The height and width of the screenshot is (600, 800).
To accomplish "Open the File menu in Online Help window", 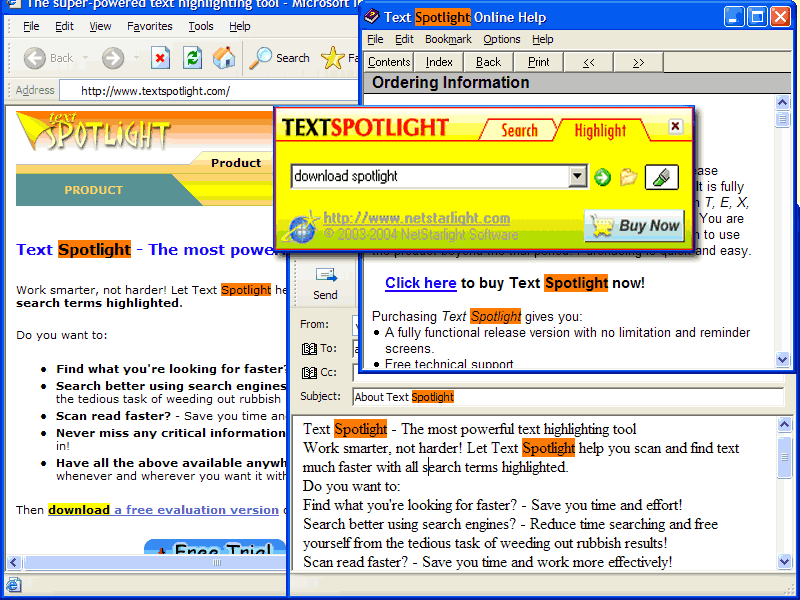I will 375,39.
